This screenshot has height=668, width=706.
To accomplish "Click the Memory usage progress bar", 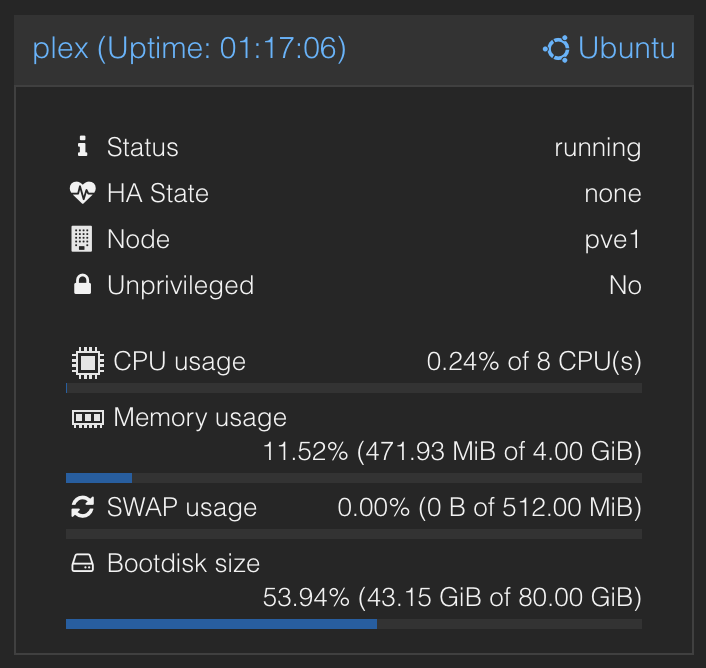I will 354,477.
